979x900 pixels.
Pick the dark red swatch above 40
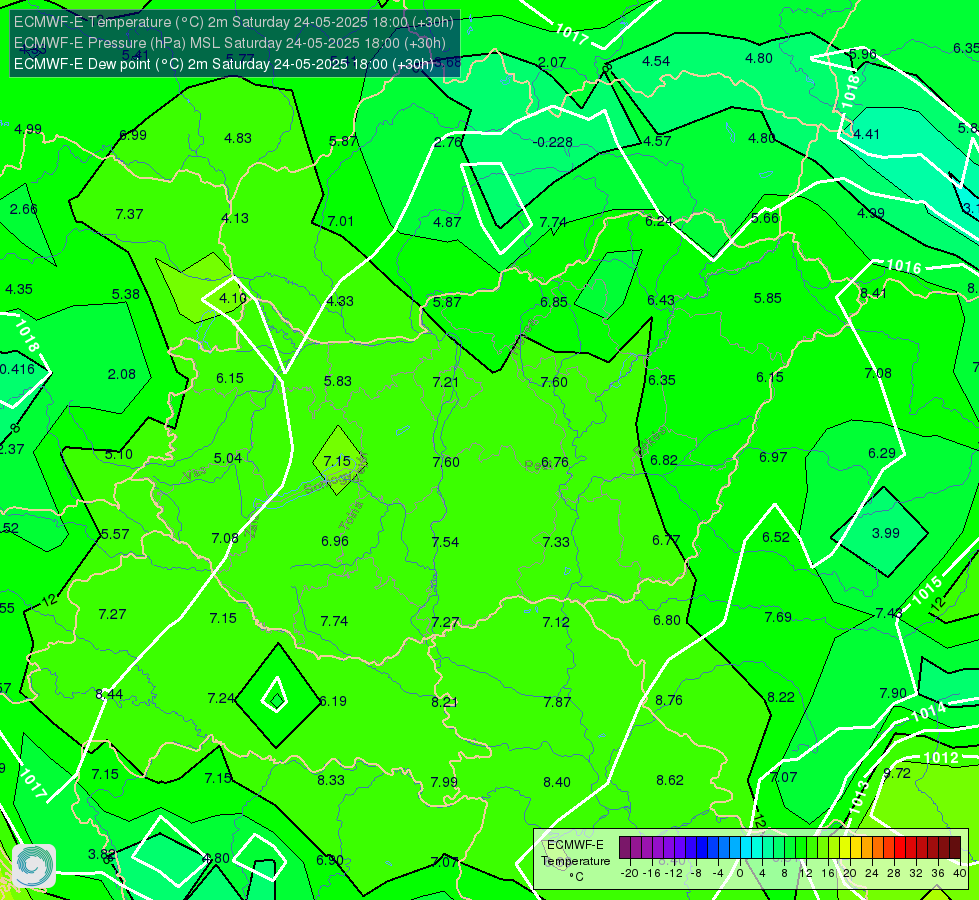pos(955,848)
